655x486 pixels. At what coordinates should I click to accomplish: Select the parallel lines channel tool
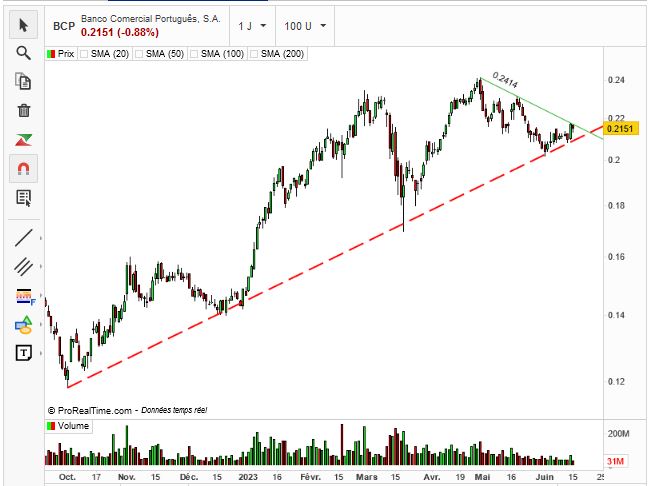coord(23,266)
